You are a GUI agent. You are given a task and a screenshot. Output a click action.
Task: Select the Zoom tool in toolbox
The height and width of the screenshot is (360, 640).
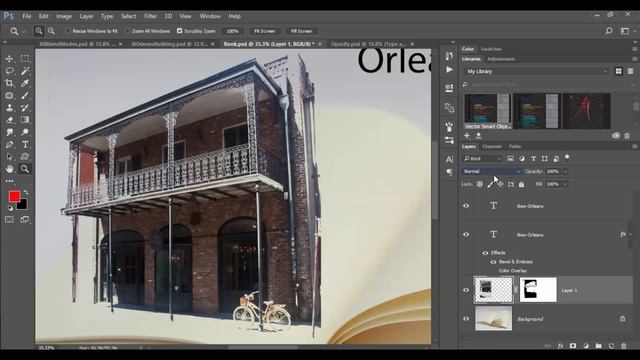25,169
